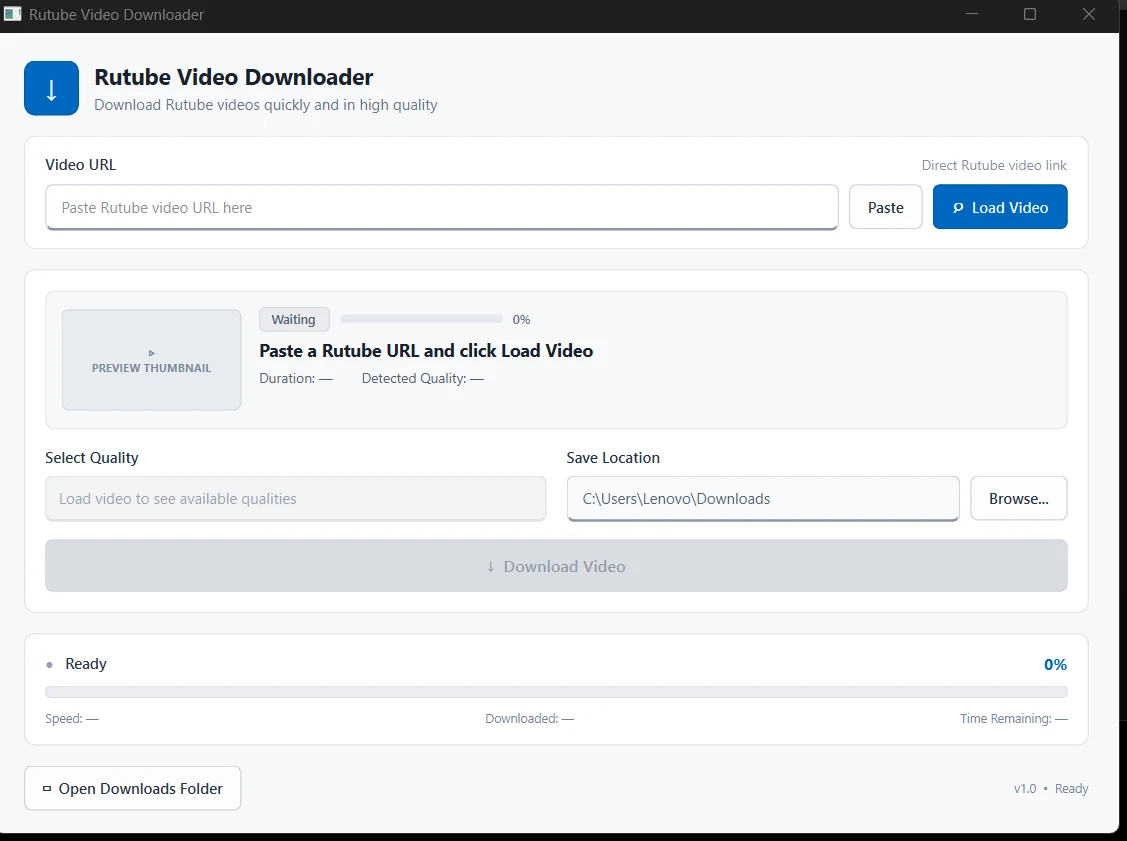Click the Paste button
Image resolution: width=1127 pixels, height=841 pixels.
click(886, 208)
